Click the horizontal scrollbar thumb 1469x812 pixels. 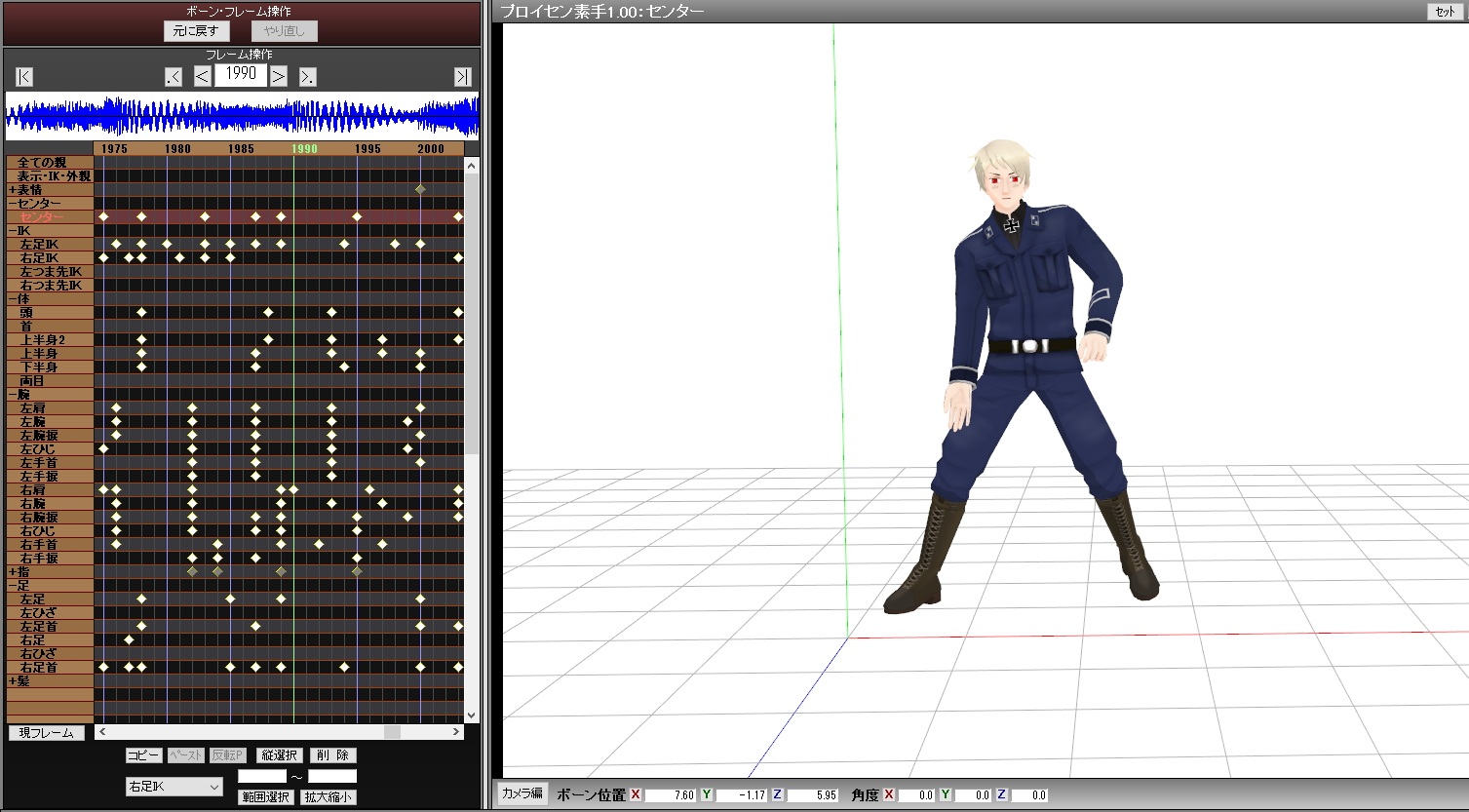click(x=392, y=732)
